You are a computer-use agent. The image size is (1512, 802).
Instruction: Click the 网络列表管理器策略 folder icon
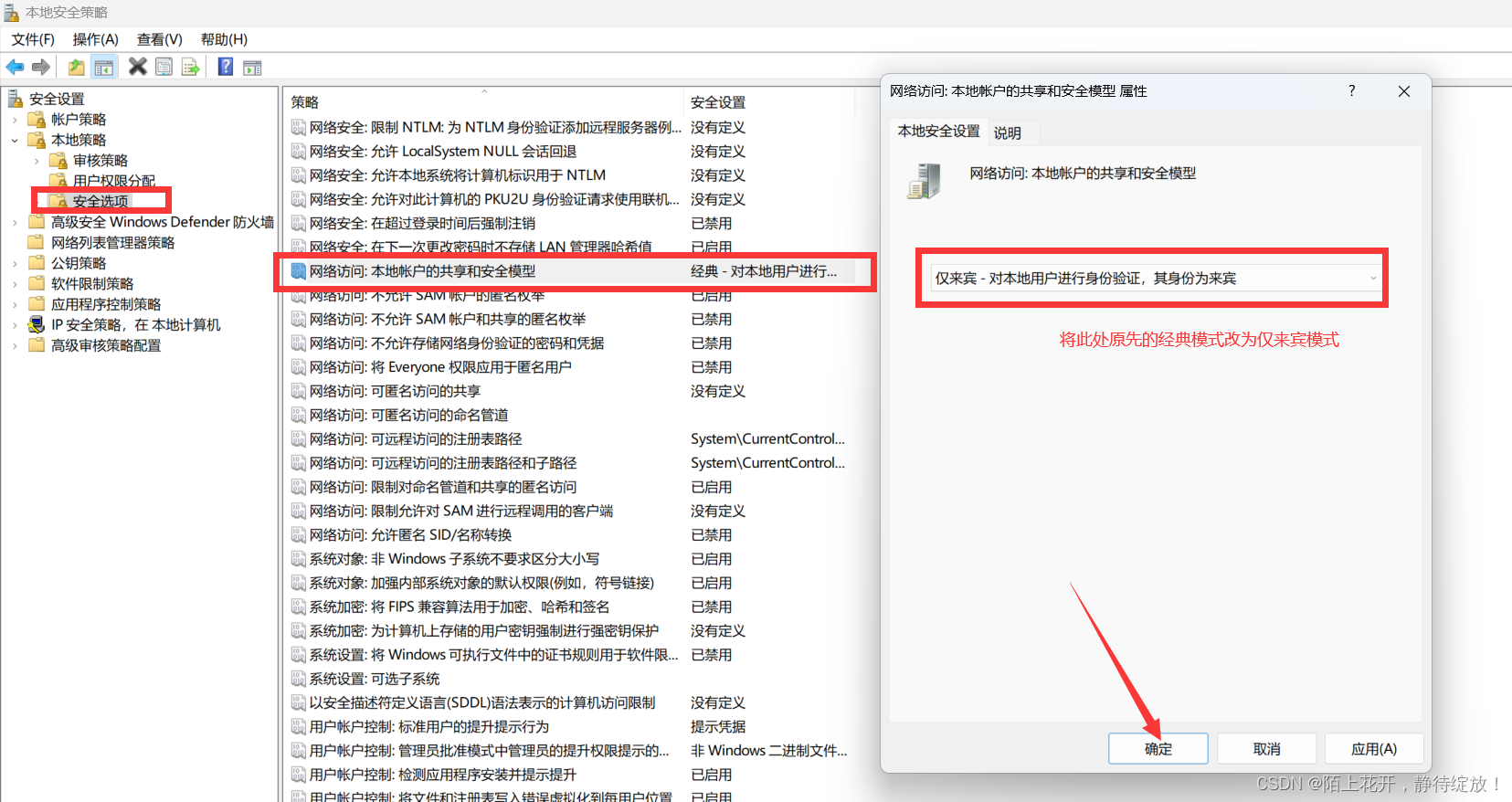[37, 242]
